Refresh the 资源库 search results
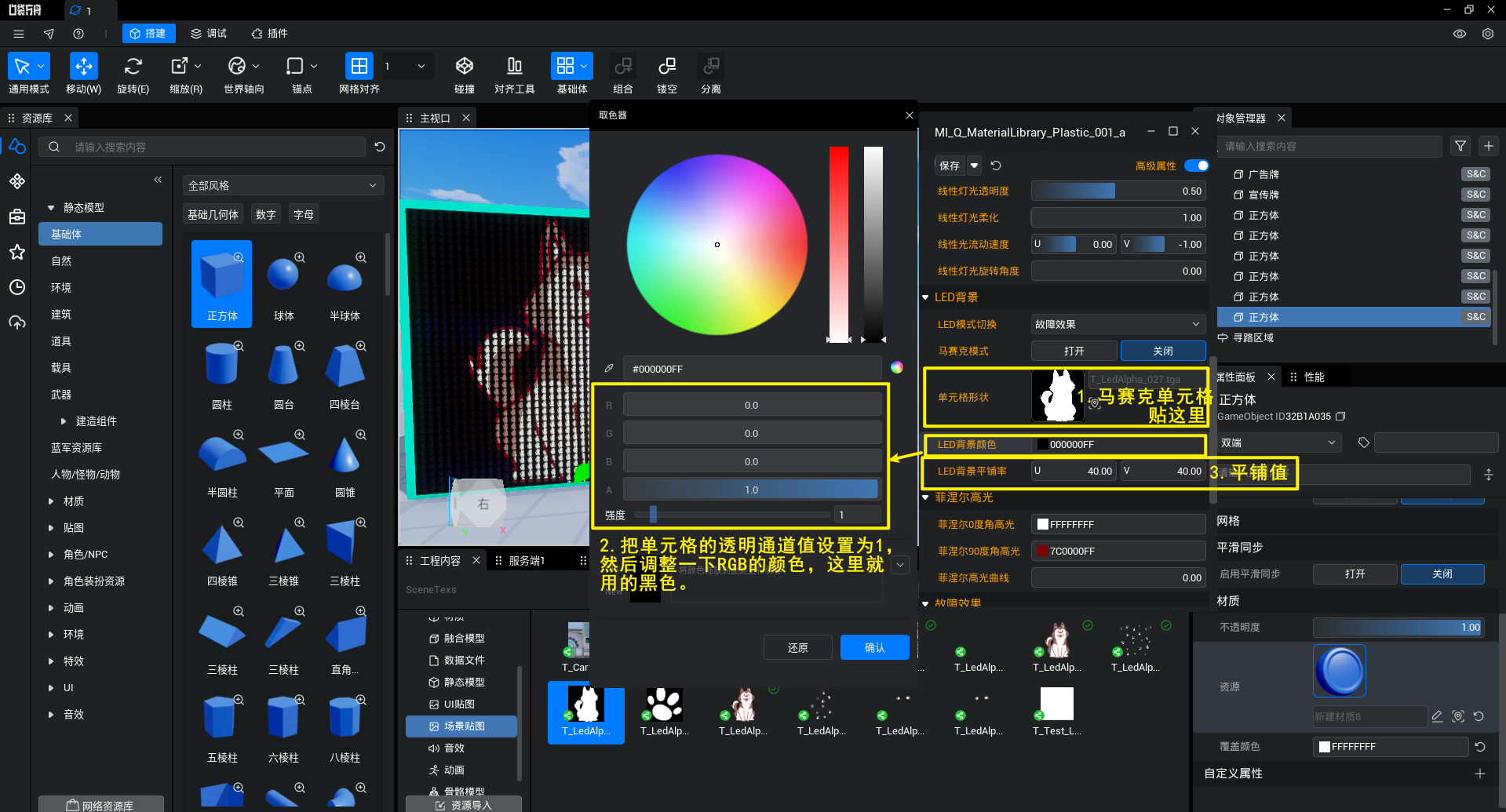The image size is (1506, 812). point(380,147)
